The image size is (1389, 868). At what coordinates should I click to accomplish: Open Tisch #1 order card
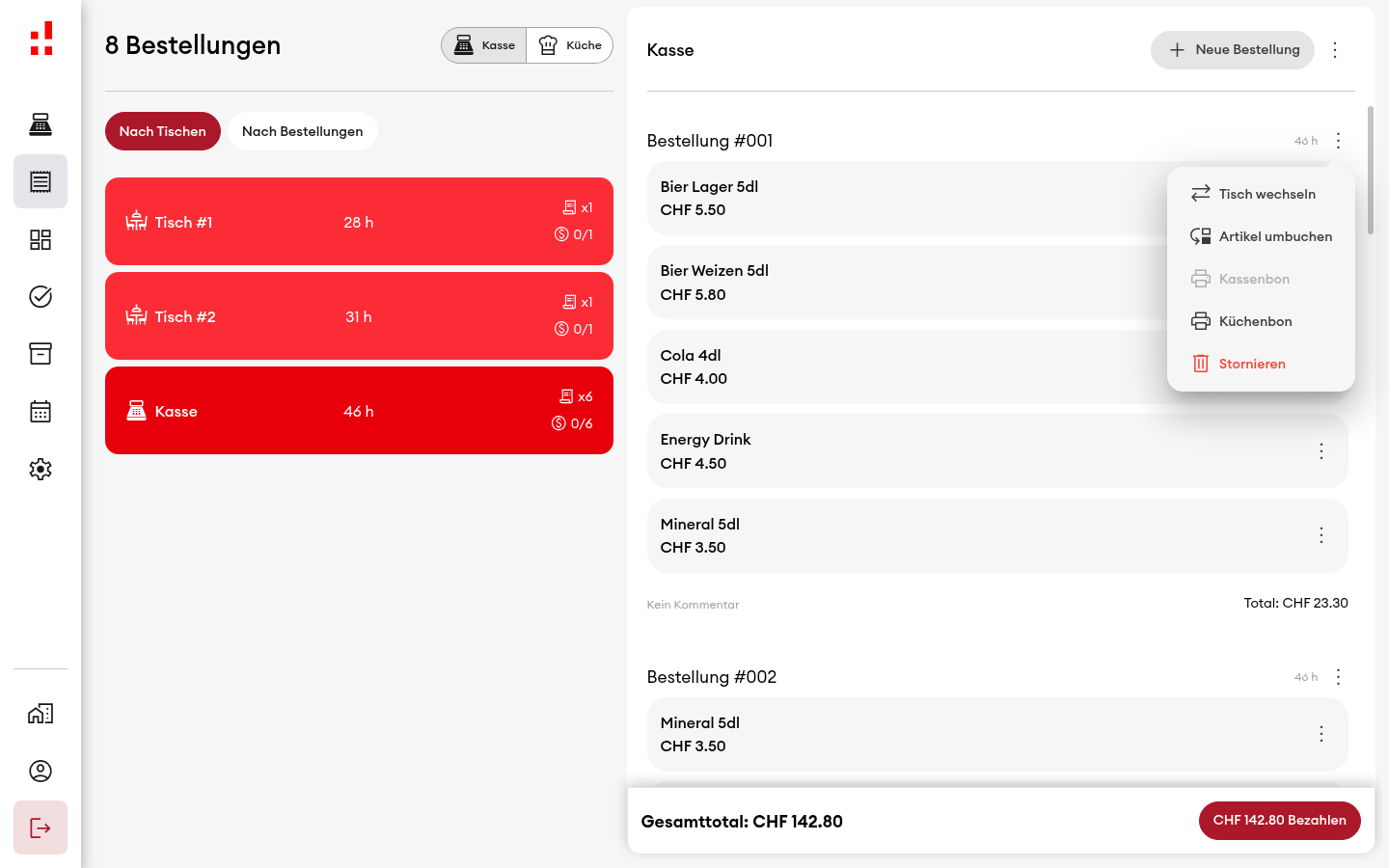click(x=359, y=221)
